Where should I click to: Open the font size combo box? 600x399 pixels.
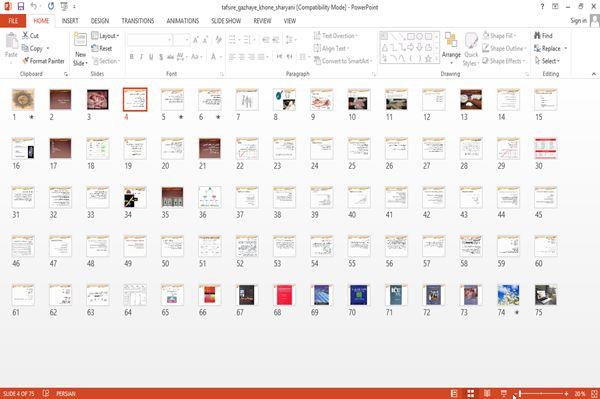point(181,40)
